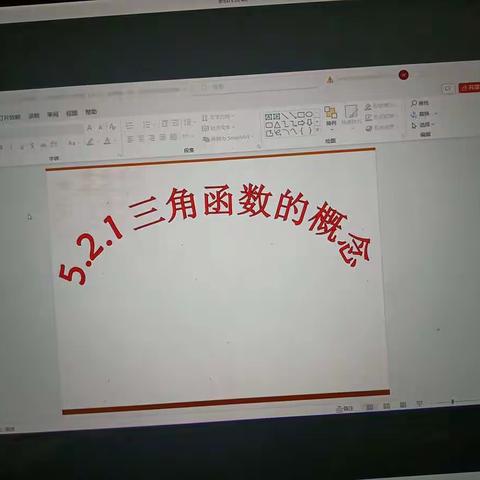Select the curved title 5.2.1 三角函数的概念
Viewport: 480px width, 480px height.
(x=215, y=233)
